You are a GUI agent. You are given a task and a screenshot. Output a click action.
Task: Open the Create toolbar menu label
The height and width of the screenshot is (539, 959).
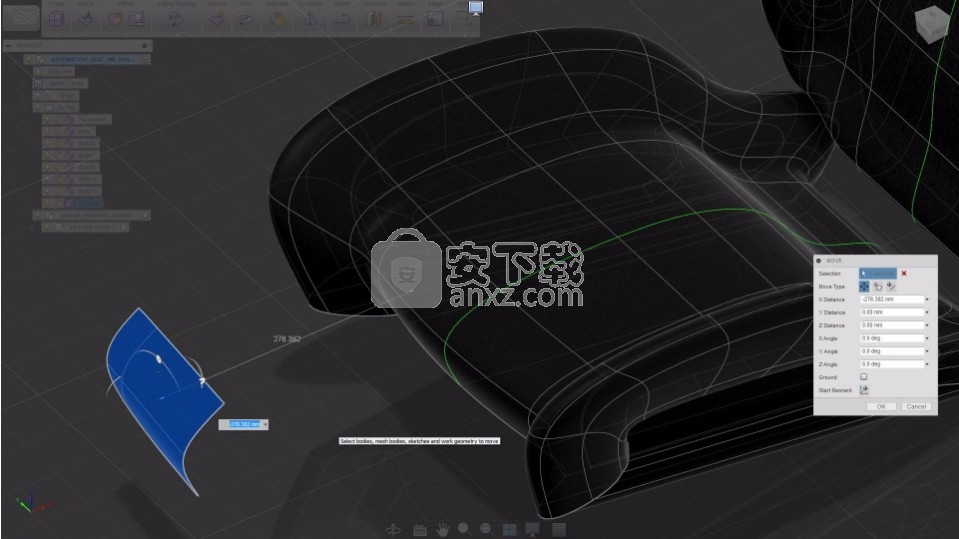[56, 4]
